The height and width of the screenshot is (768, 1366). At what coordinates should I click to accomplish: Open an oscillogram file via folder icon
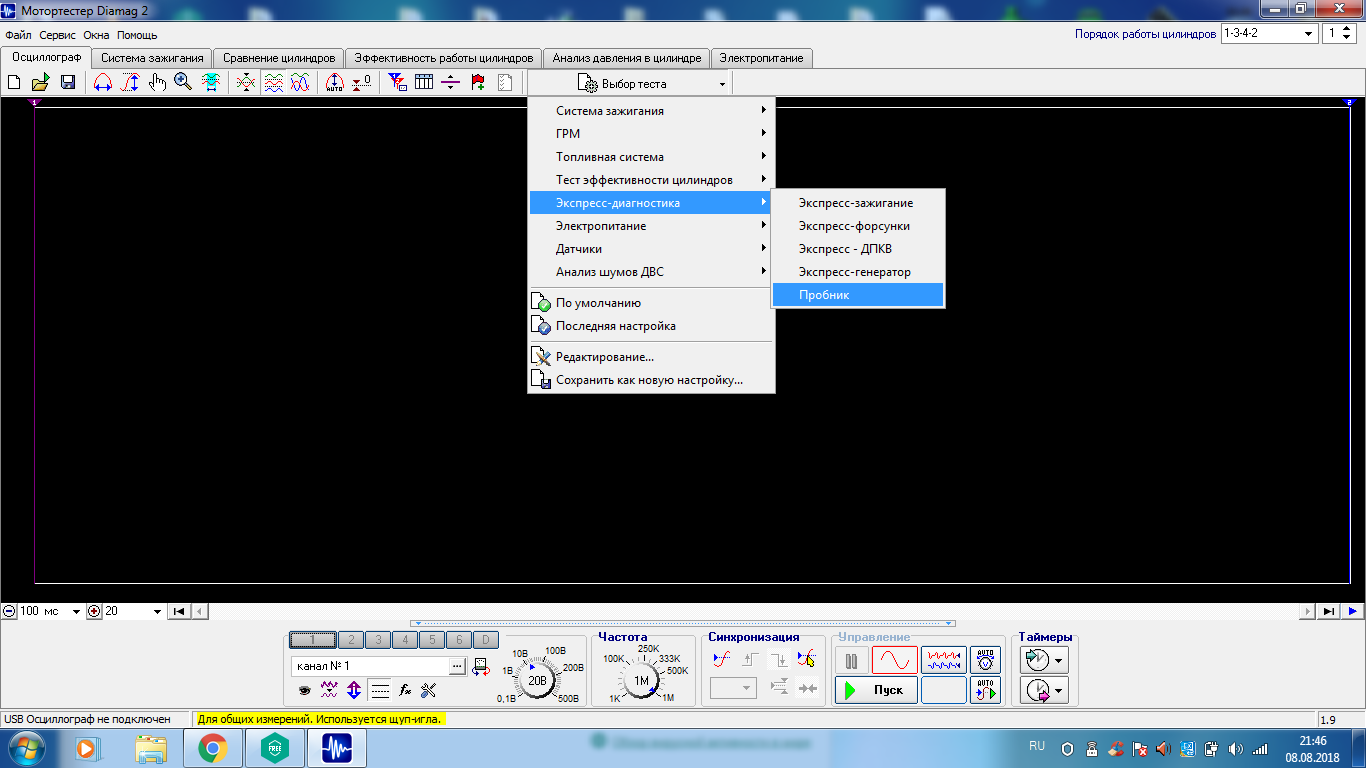tap(40, 83)
